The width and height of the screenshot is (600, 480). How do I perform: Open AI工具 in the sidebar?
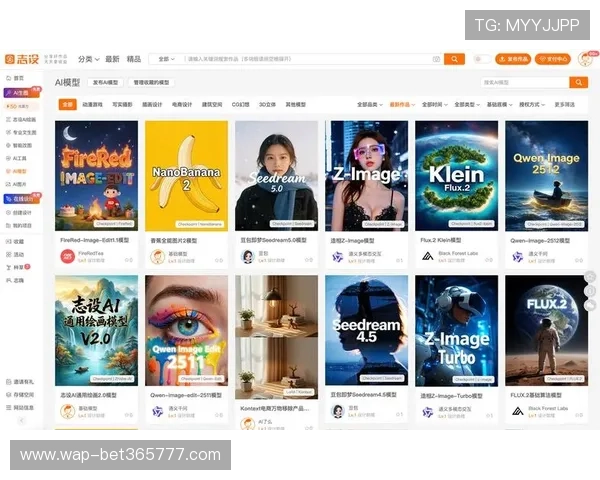(x=16, y=158)
